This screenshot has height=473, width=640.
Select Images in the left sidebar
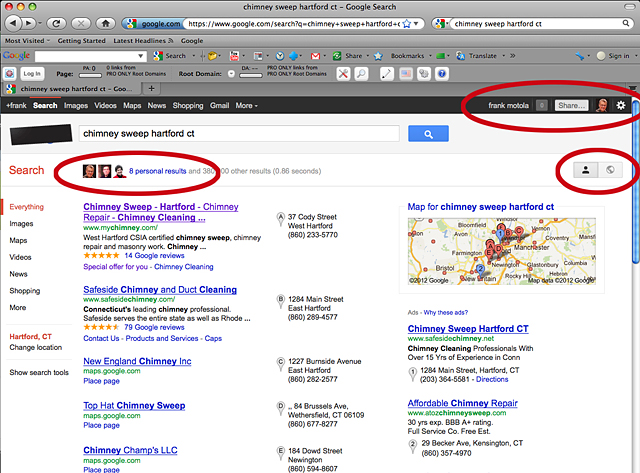click(x=21, y=224)
